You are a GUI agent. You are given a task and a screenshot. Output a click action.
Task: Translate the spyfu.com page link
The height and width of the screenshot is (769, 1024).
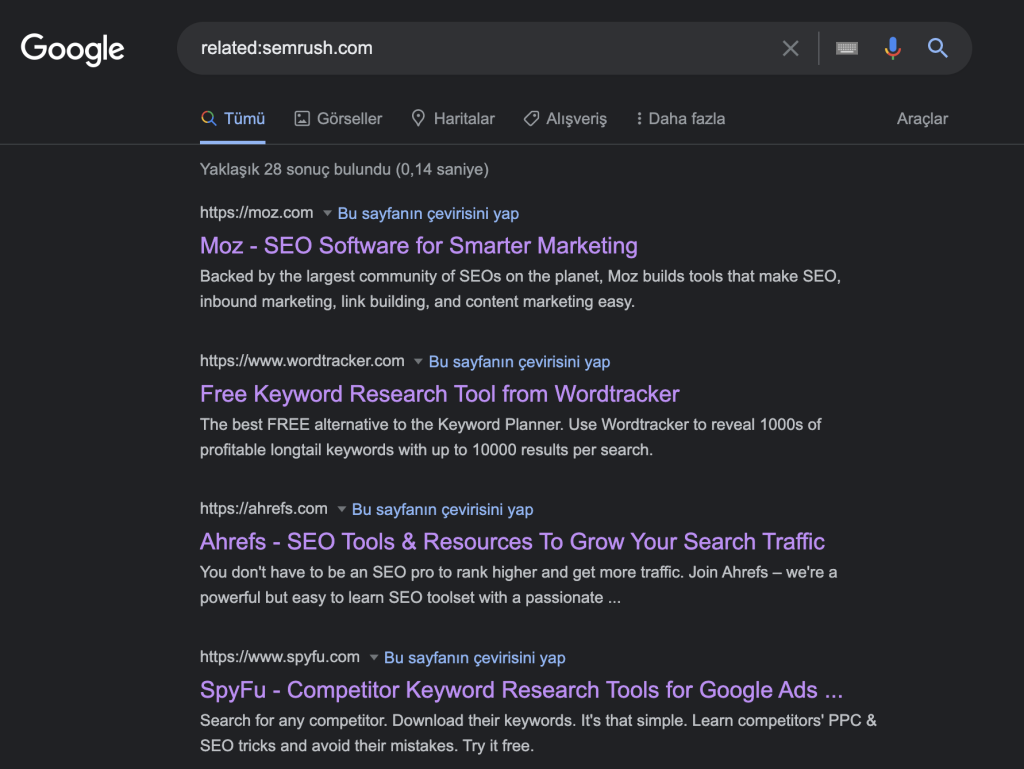coord(475,657)
